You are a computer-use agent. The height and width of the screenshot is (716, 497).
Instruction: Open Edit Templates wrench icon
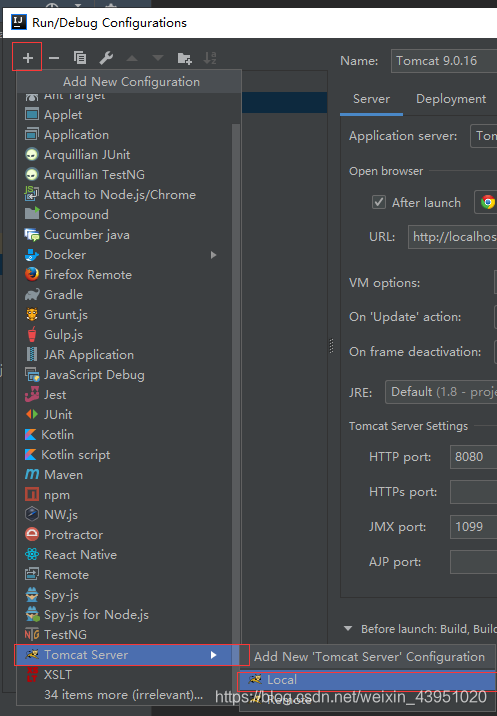(106, 58)
